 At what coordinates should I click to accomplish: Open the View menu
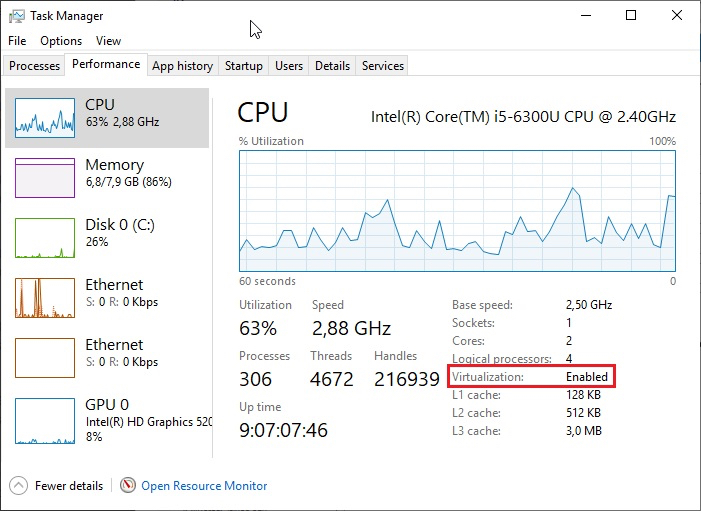click(x=108, y=41)
